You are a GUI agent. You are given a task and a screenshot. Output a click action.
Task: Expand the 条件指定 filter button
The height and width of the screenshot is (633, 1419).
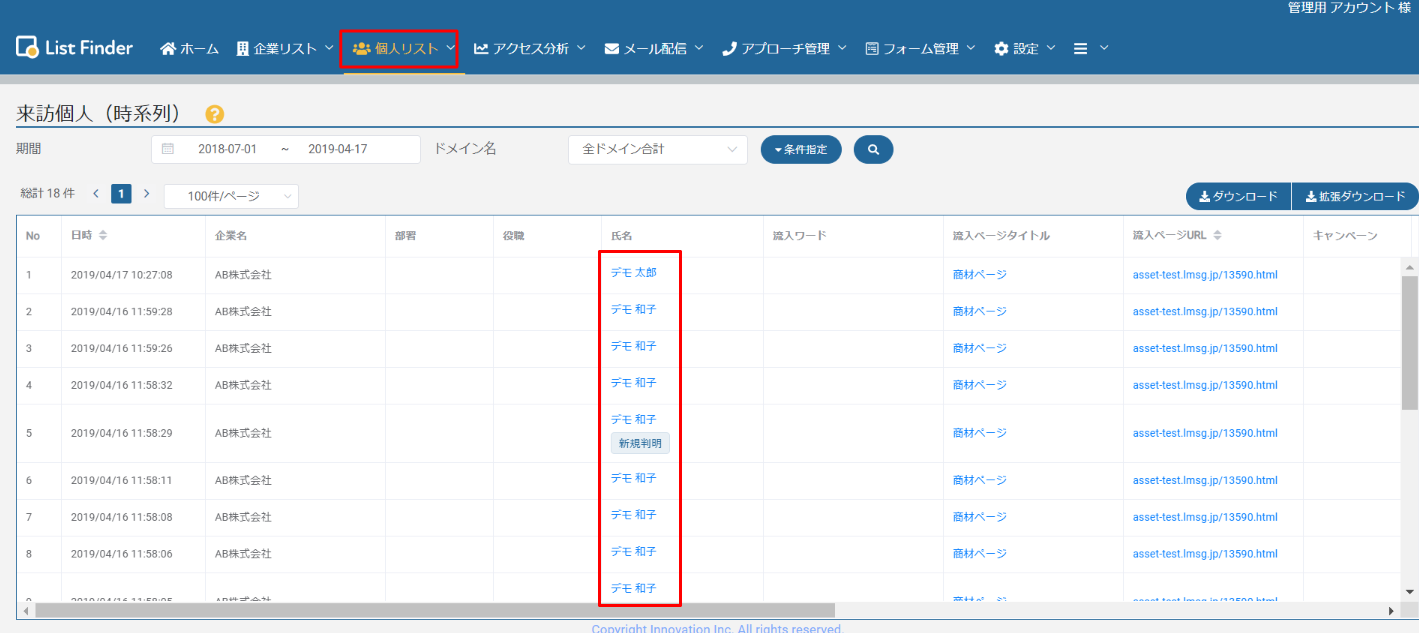click(x=801, y=149)
